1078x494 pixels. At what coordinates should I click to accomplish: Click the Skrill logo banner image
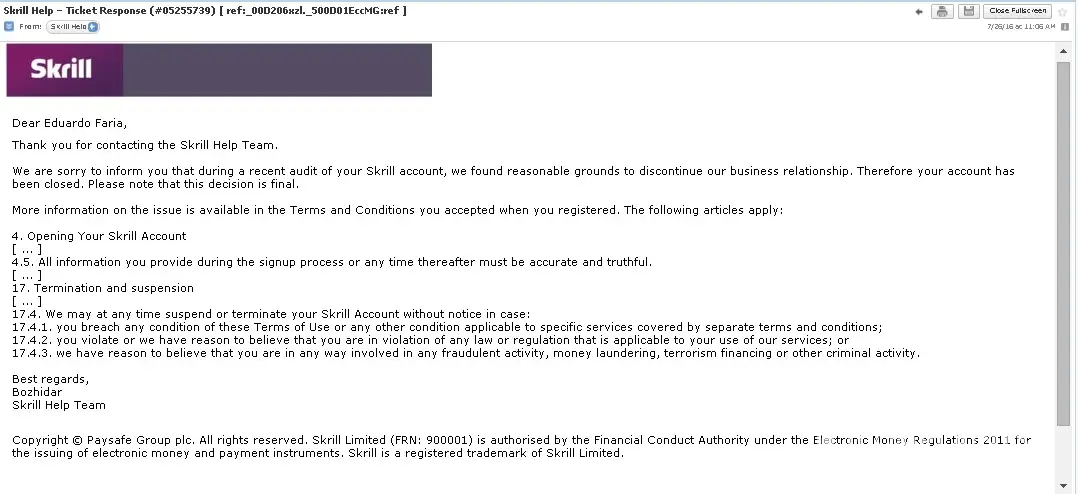point(219,70)
